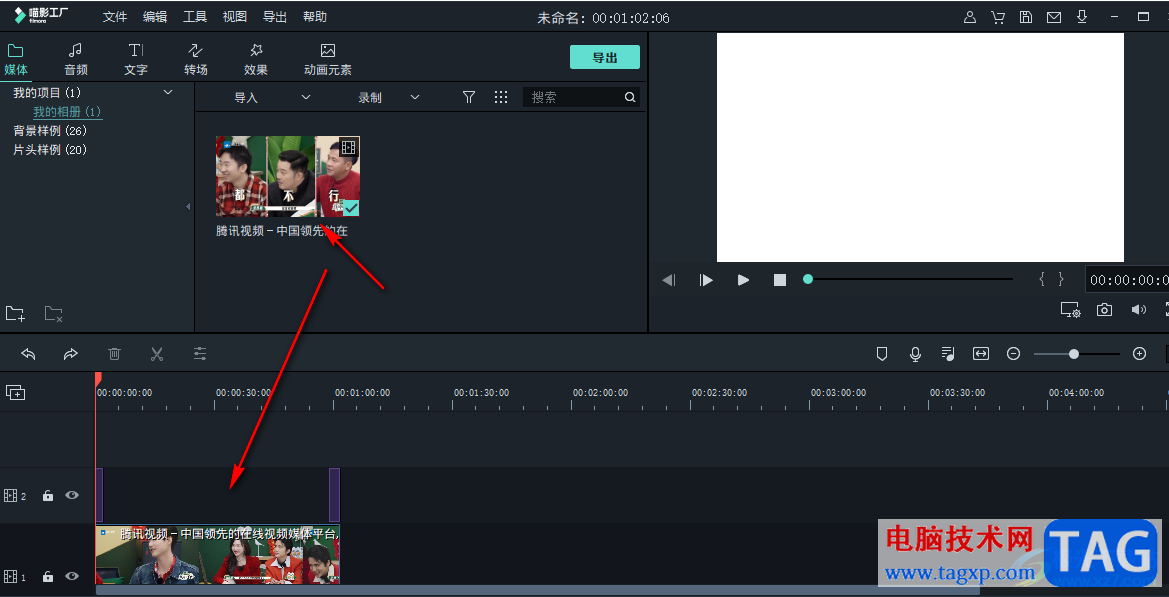Collapse 我的项目 (1) with chevron
Screen dimensions: 1169x597
click(x=168, y=92)
